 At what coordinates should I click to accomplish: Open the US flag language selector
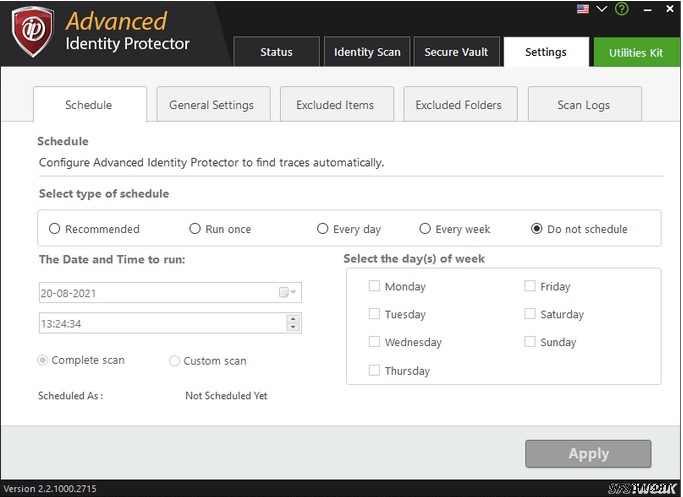pyautogui.click(x=582, y=9)
